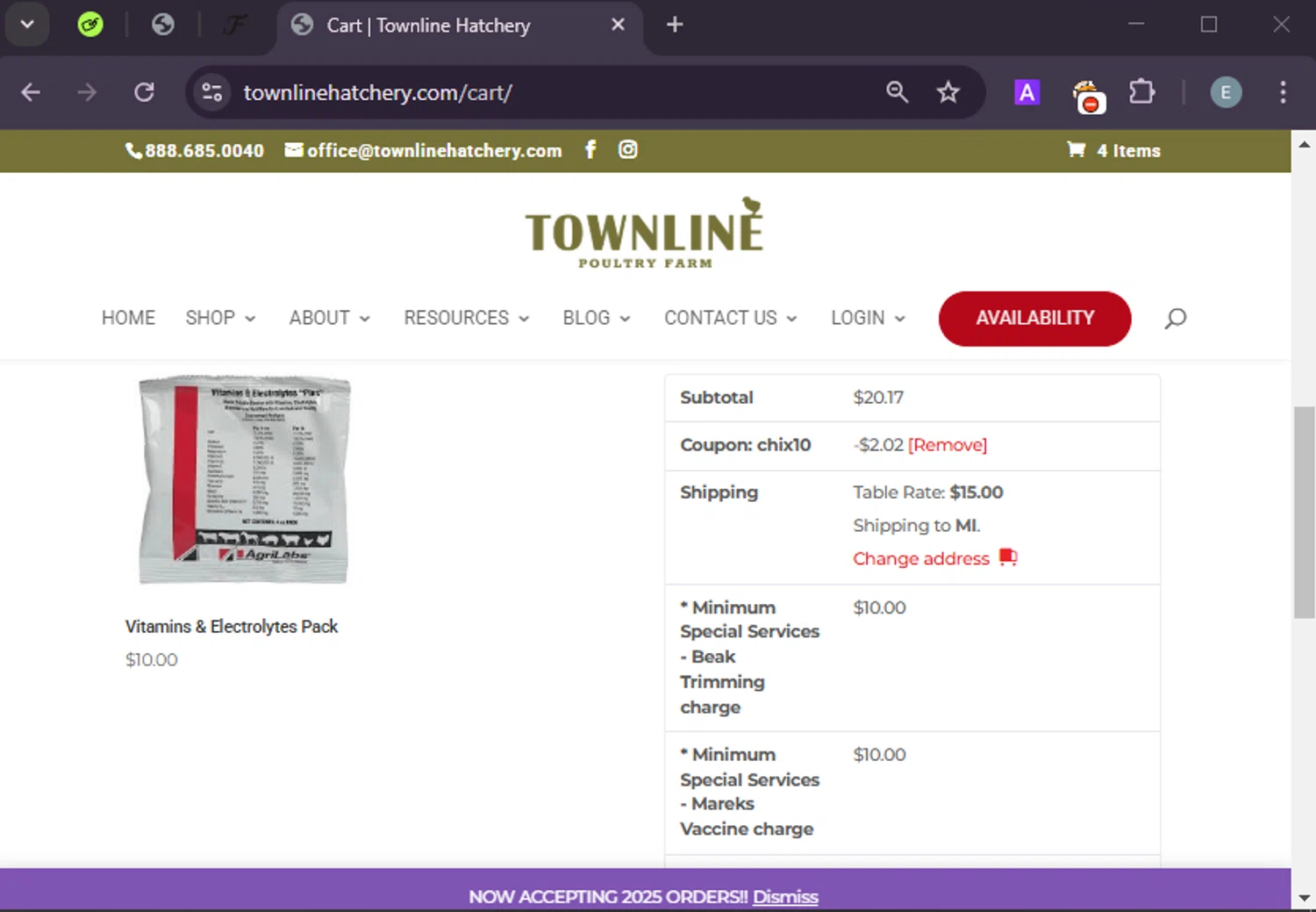Expand the SHOP dropdown menu

tap(220, 318)
